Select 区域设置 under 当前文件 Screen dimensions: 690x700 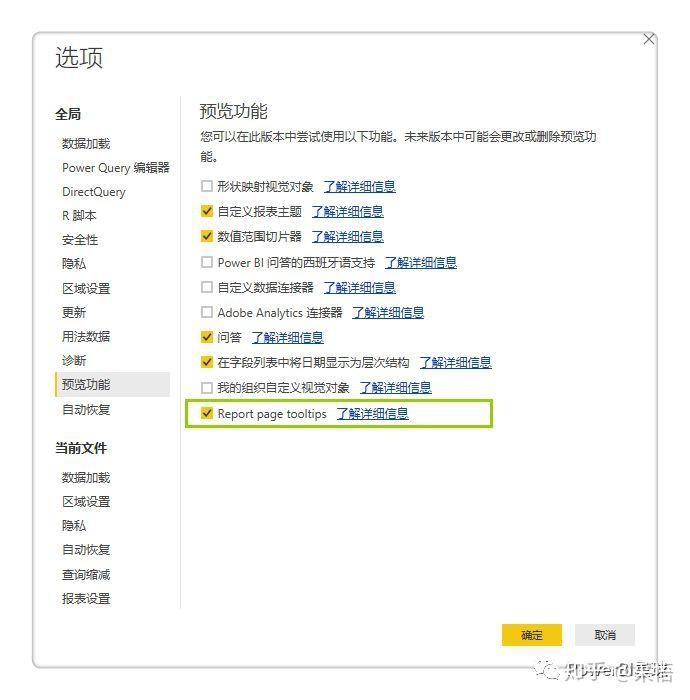click(x=86, y=501)
